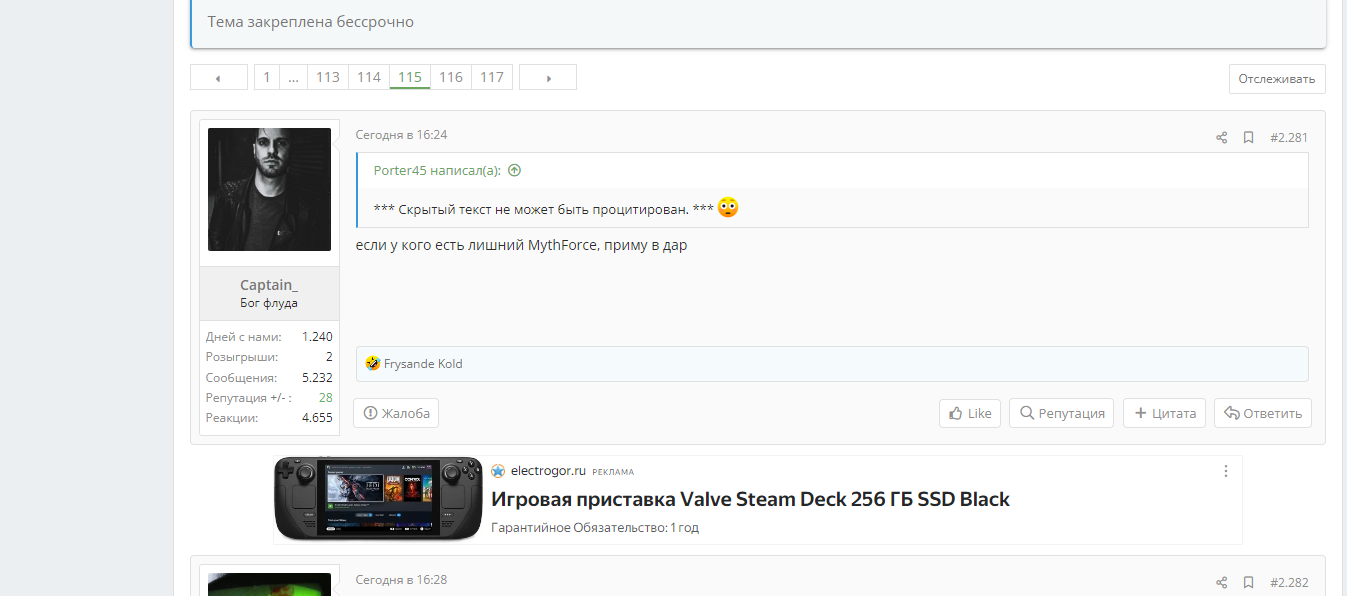Image resolution: width=1347 pixels, height=596 pixels.
Task: Open Steam Deck ad image
Action: coord(378,498)
